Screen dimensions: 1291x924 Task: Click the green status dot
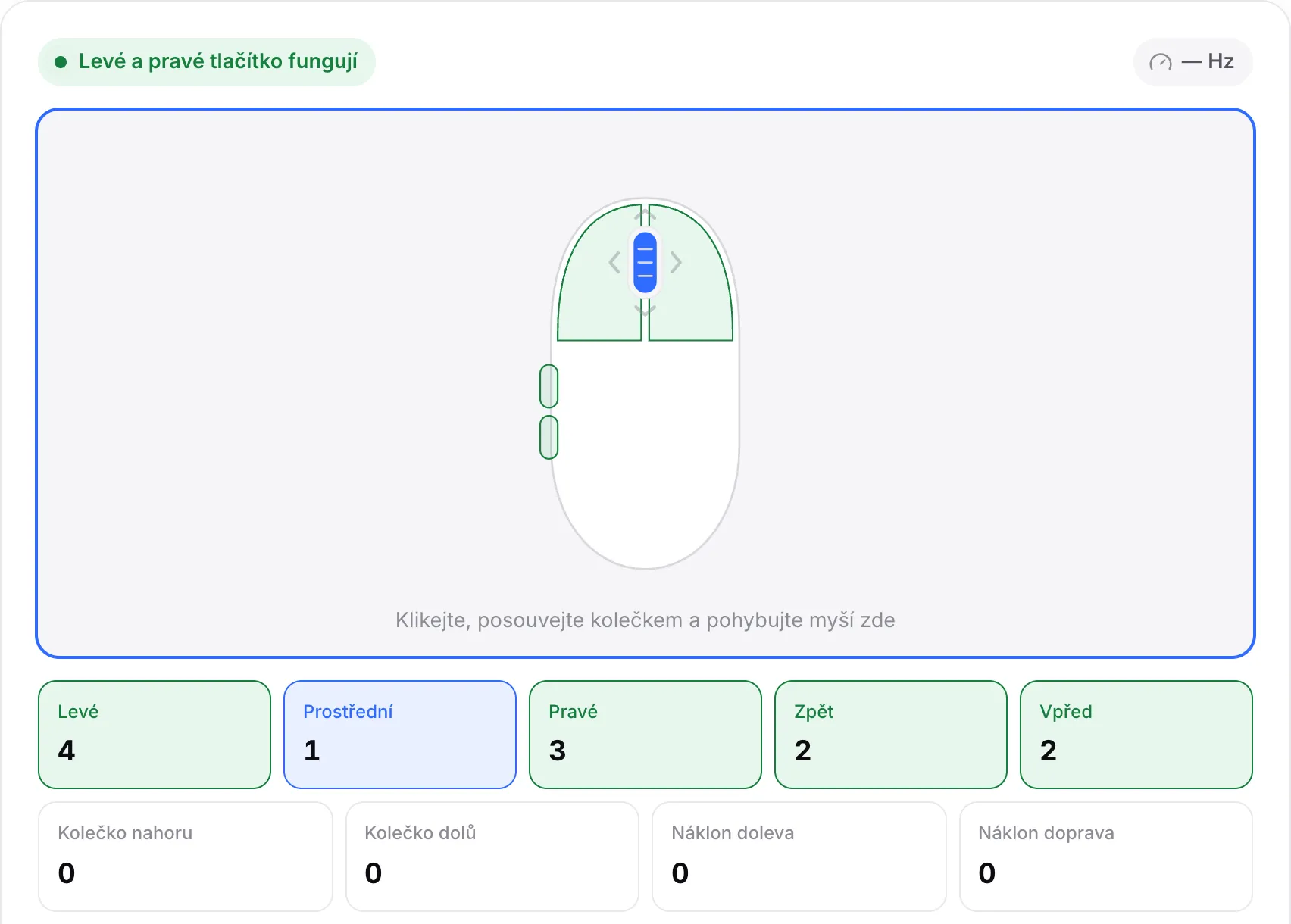point(61,62)
